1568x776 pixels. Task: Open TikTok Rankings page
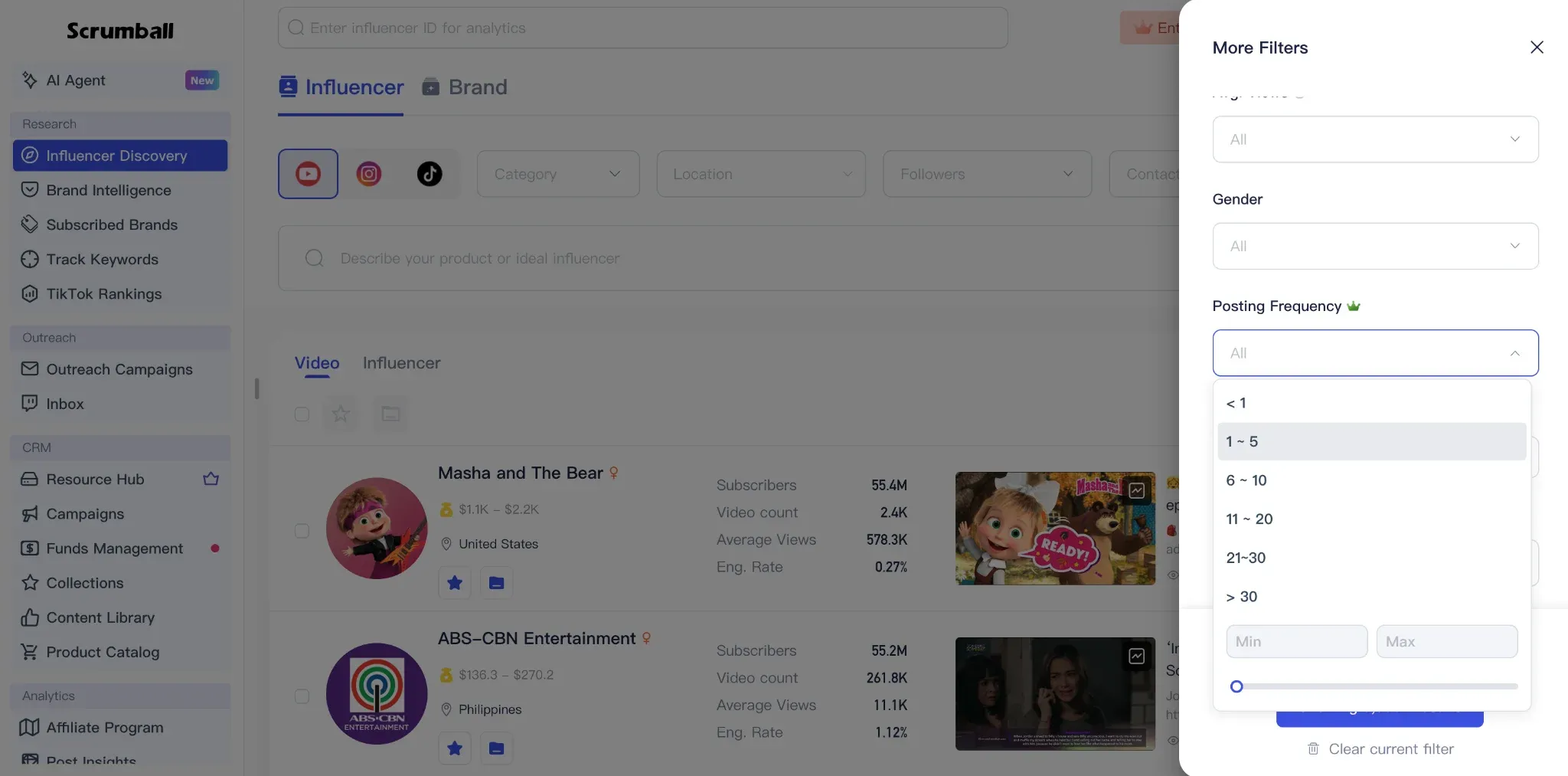tap(120, 293)
